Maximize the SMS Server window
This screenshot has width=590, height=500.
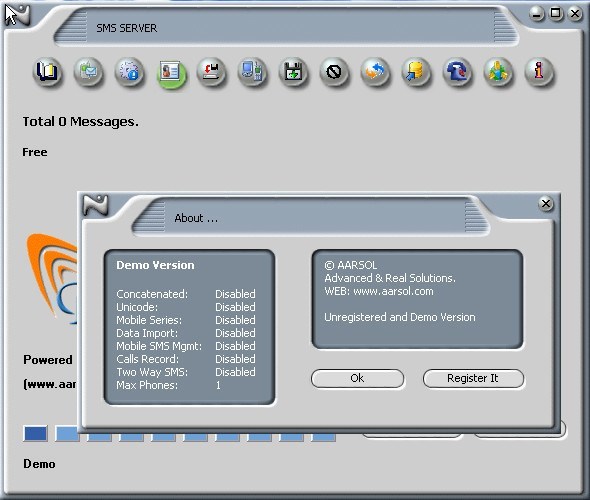(556, 14)
